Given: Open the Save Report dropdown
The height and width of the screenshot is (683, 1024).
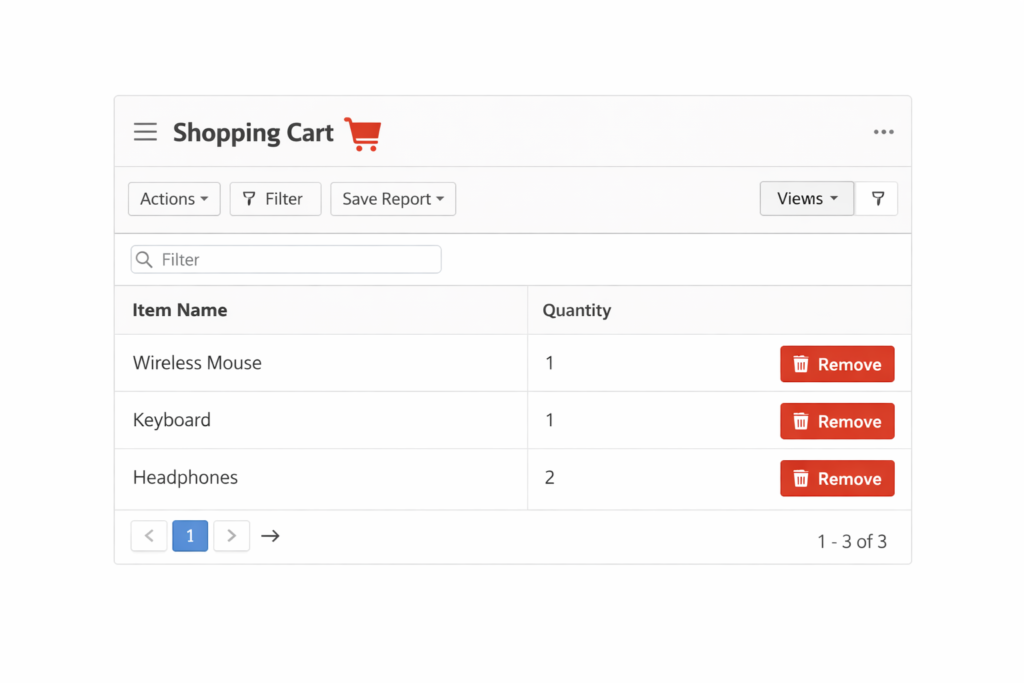Looking at the screenshot, I should tap(393, 199).
